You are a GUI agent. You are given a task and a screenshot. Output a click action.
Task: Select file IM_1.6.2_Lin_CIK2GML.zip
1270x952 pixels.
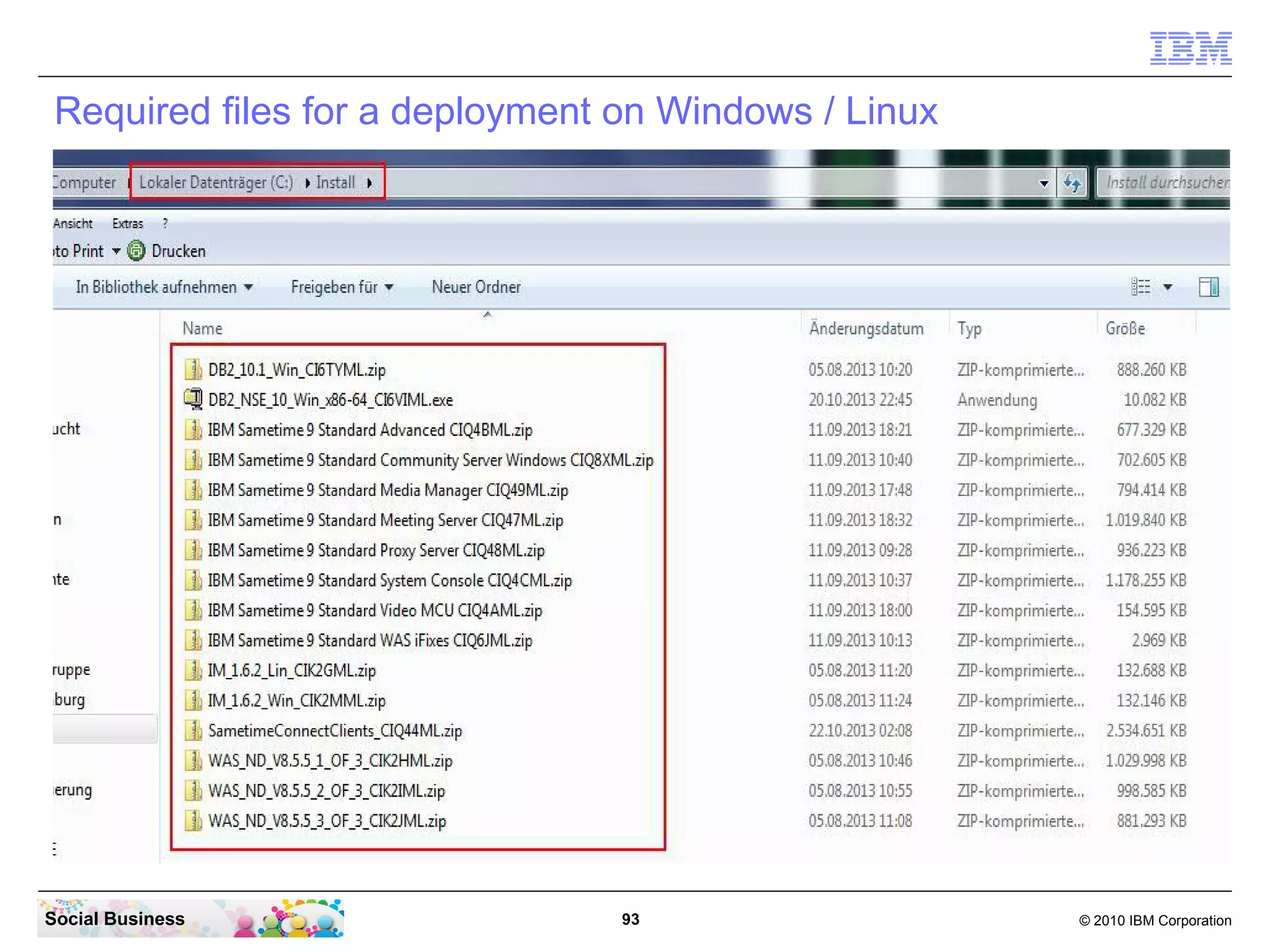pyautogui.click(x=292, y=671)
